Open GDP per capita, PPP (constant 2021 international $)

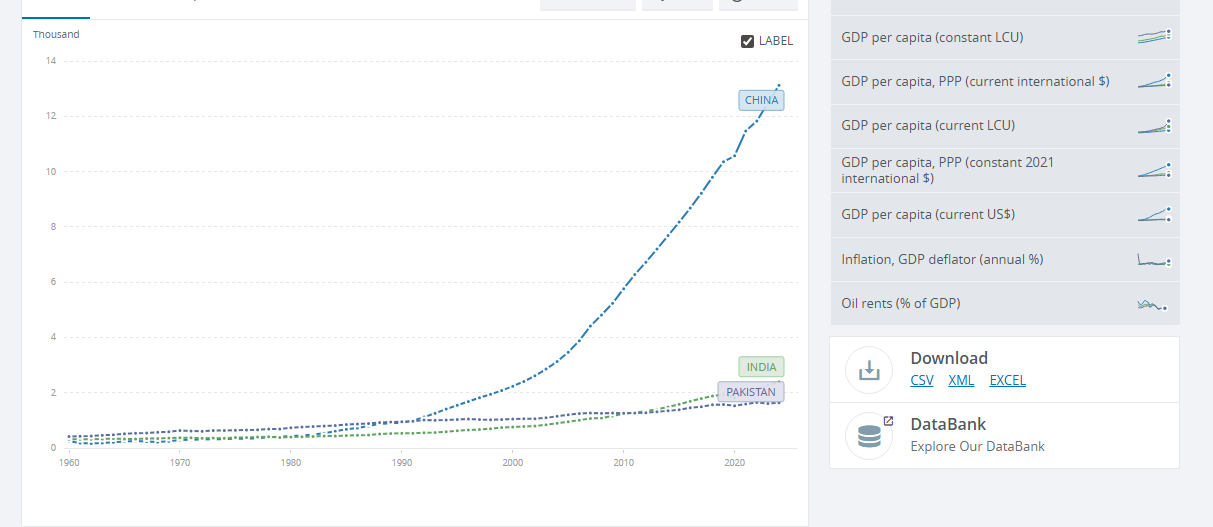947,170
